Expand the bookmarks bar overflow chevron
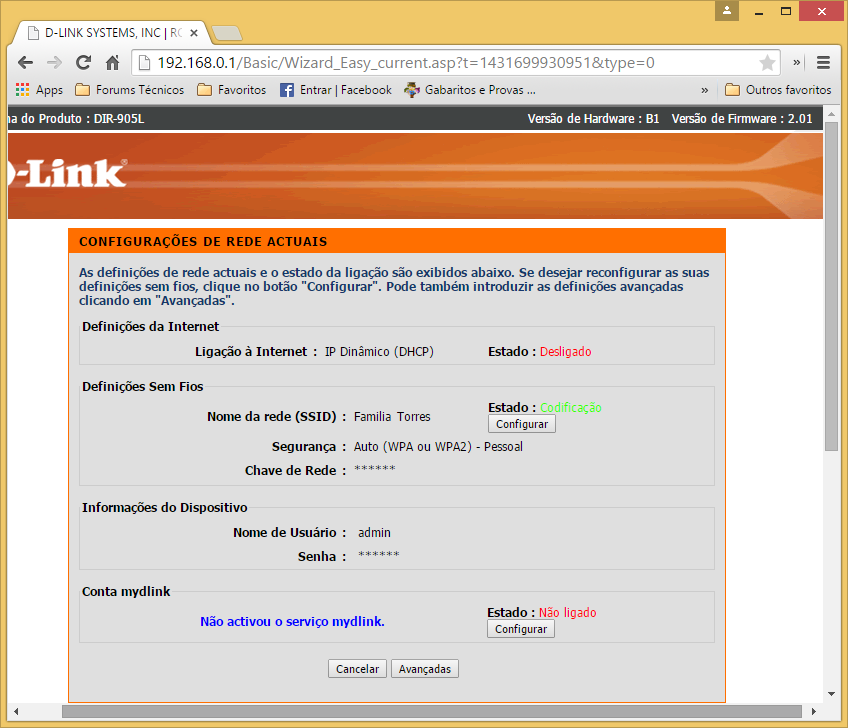848x728 pixels. click(x=704, y=90)
